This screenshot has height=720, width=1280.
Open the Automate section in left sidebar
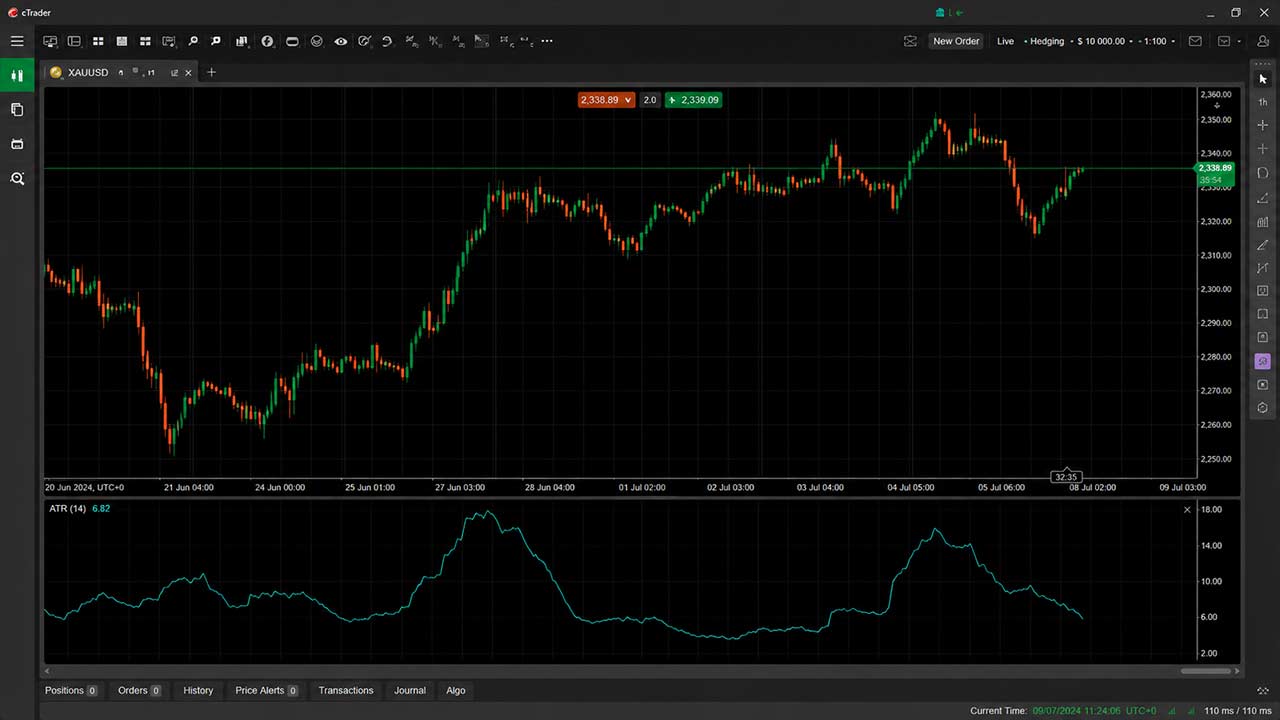tap(17, 144)
